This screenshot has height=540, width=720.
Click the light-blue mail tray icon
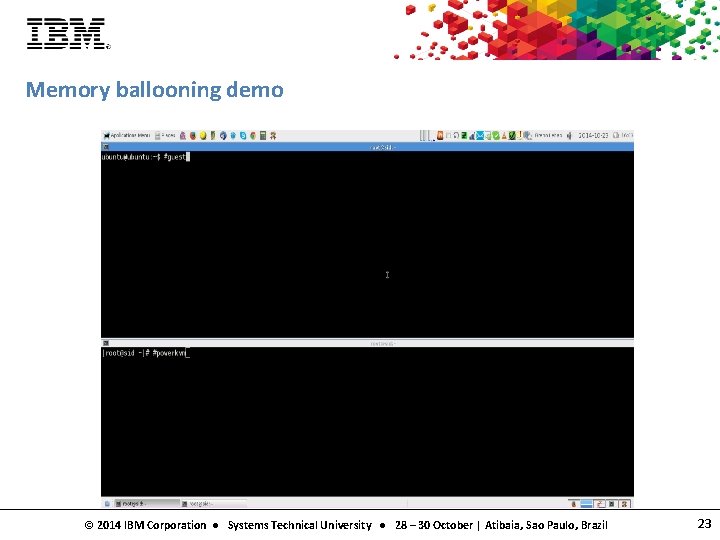[480, 135]
